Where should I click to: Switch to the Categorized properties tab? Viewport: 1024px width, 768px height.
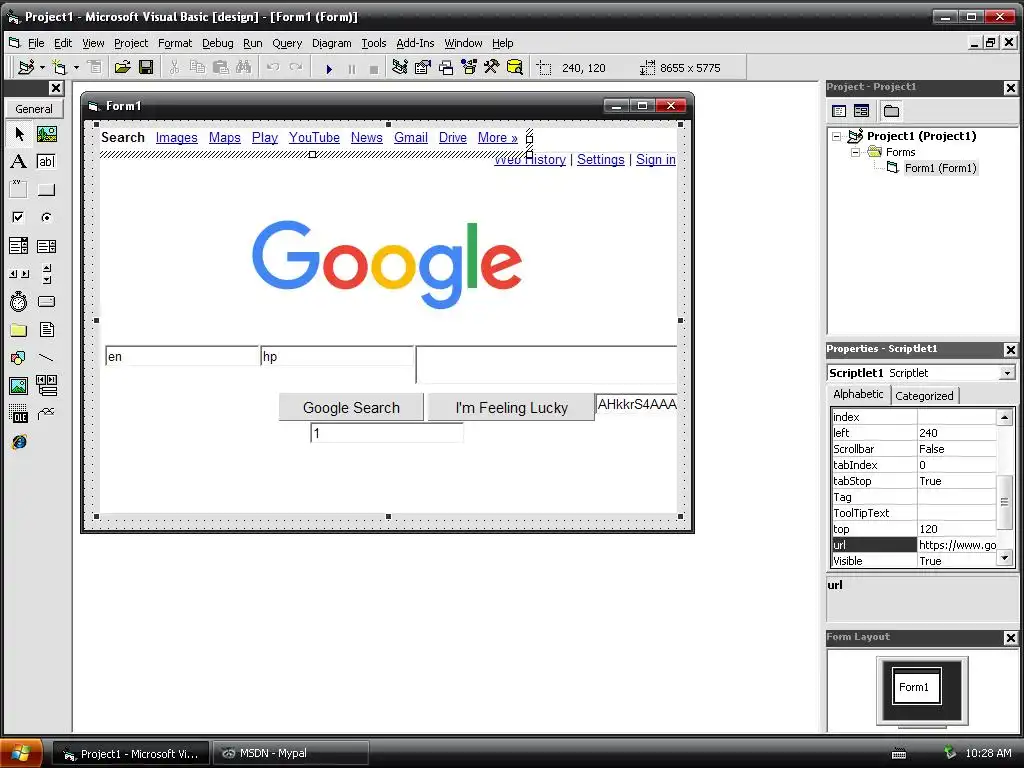(924, 396)
